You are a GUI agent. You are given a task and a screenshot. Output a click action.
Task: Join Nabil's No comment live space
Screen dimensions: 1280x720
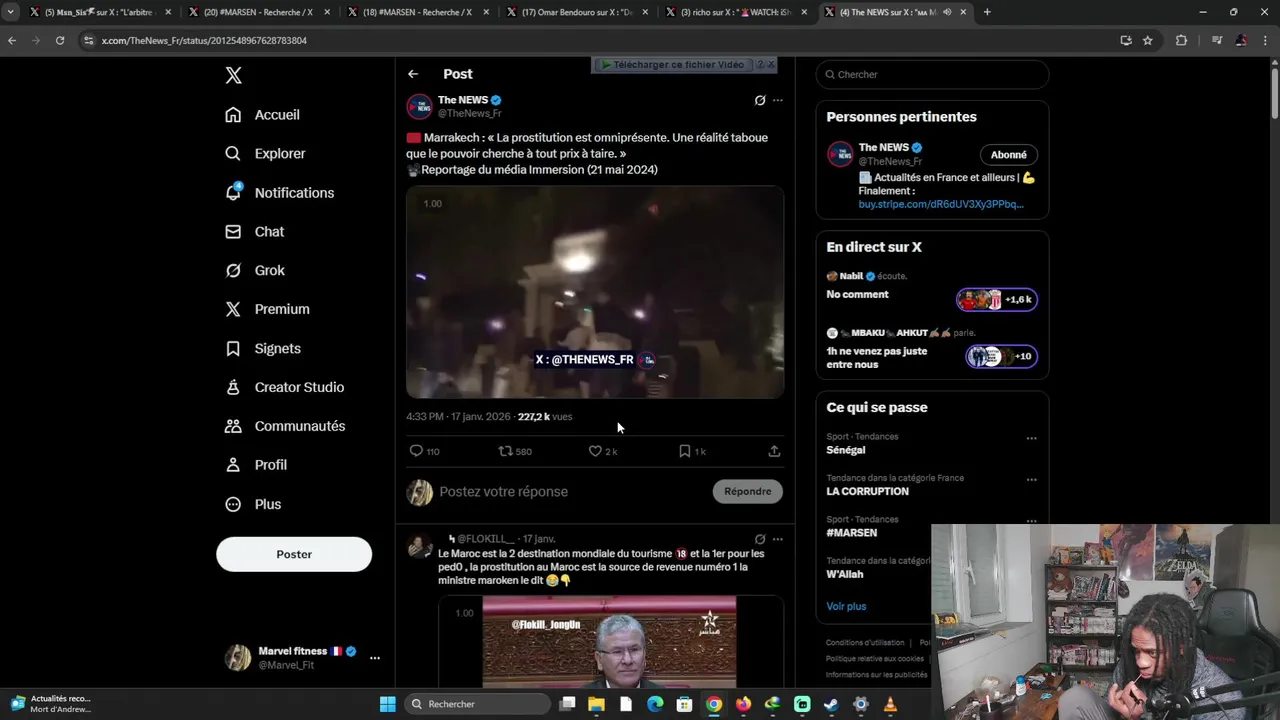point(997,299)
